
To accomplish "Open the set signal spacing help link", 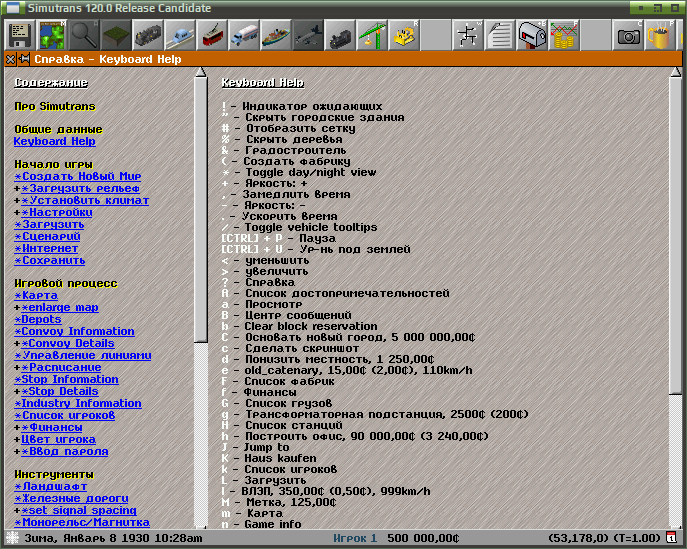I will [79, 510].
